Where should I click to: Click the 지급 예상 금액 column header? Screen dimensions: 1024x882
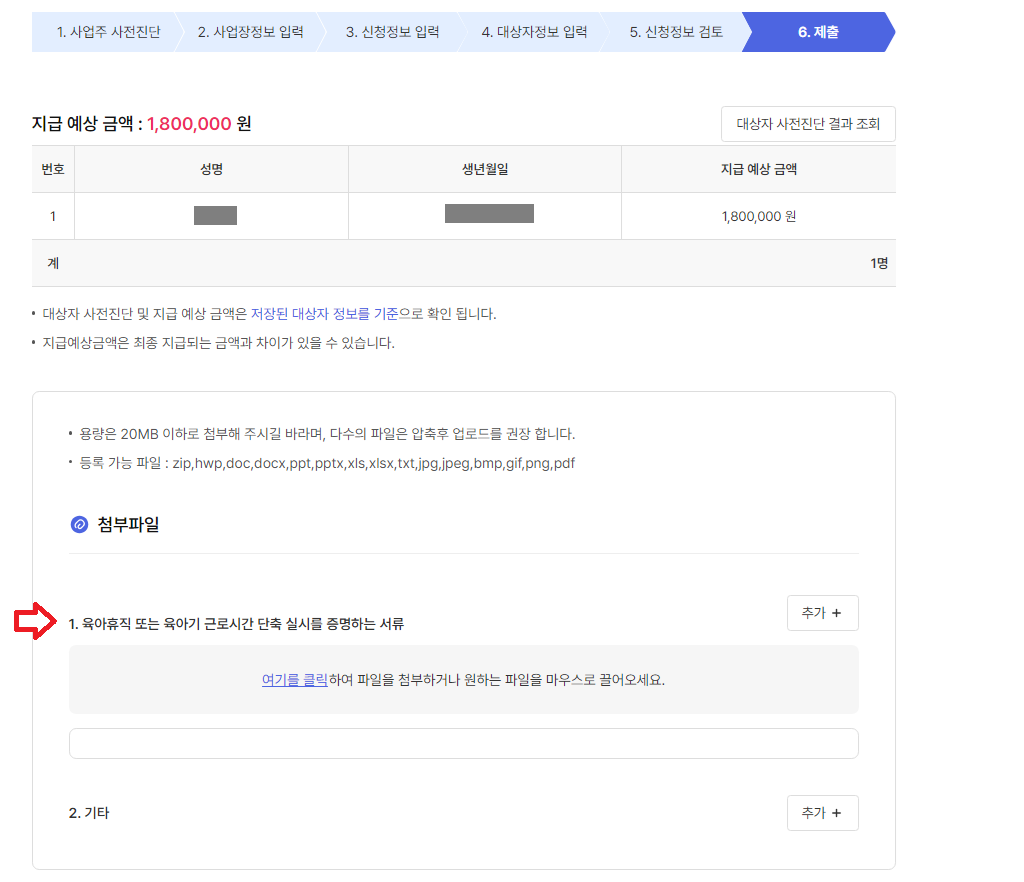pyautogui.click(x=758, y=169)
